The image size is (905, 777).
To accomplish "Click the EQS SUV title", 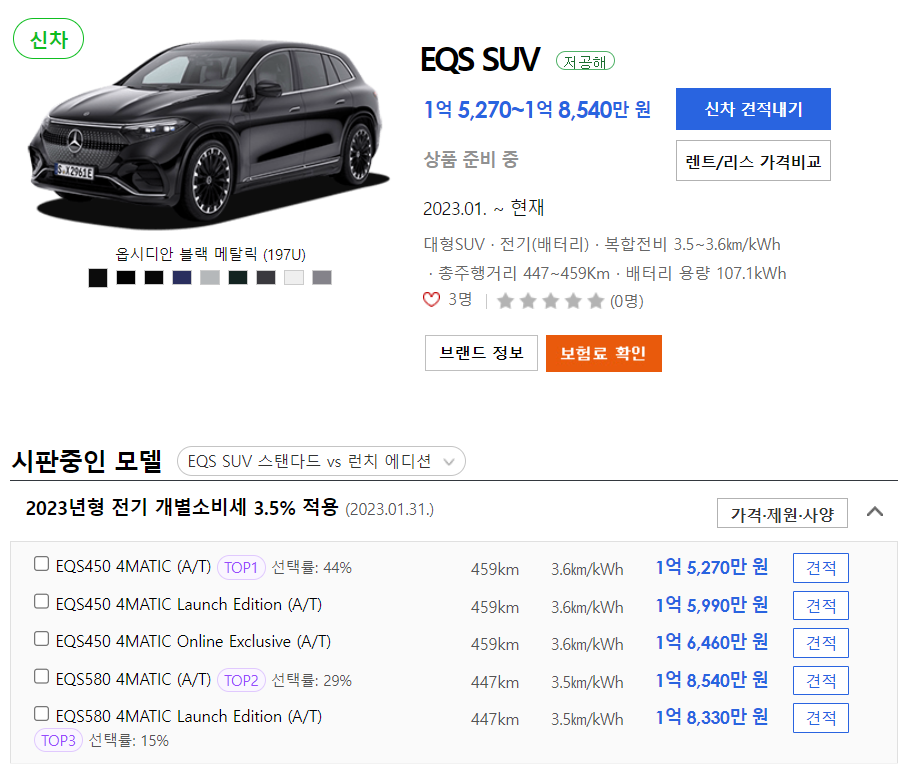I will click(x=480, y=59).
